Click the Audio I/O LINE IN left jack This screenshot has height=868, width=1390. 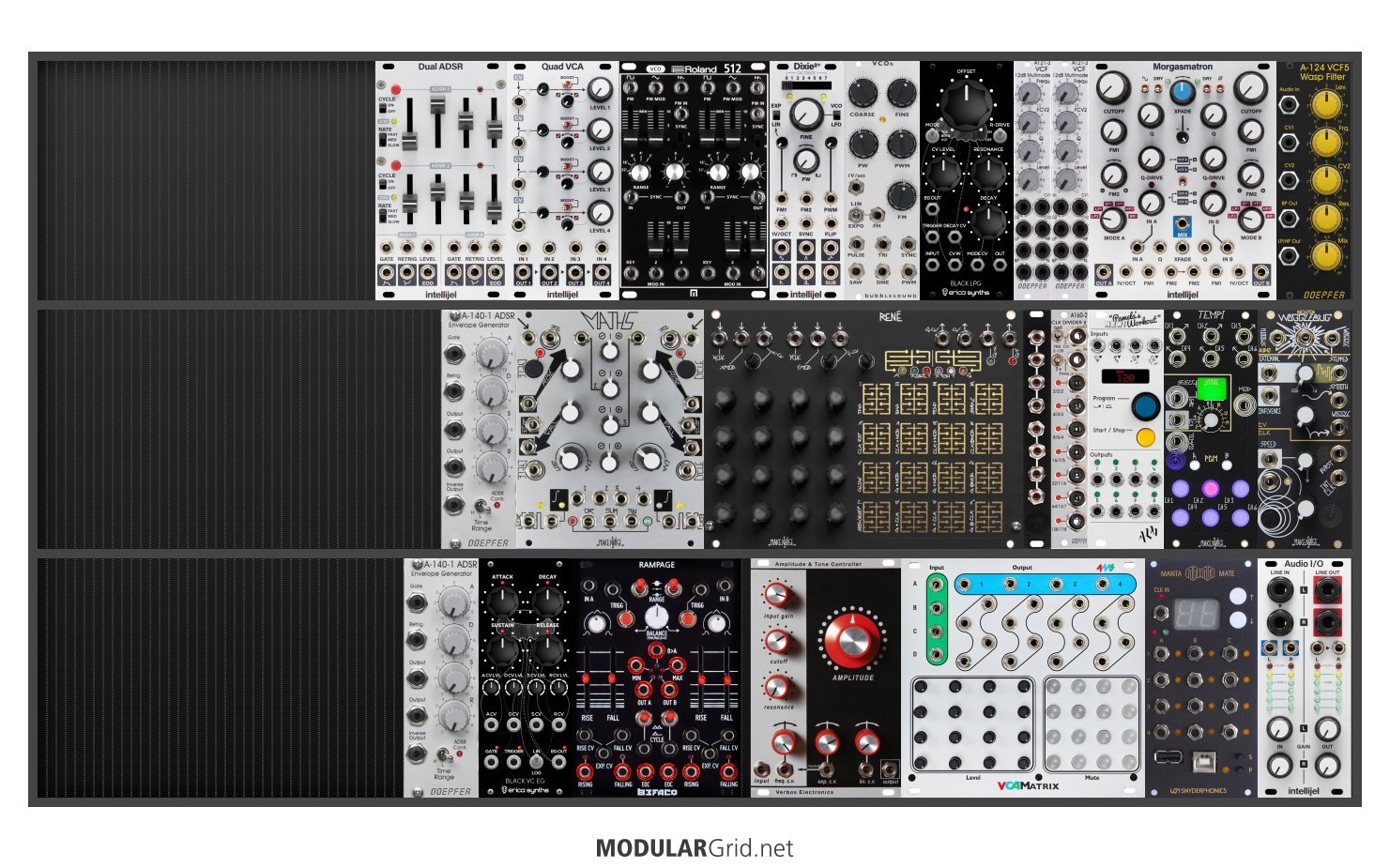click(x=1278, y=590)
